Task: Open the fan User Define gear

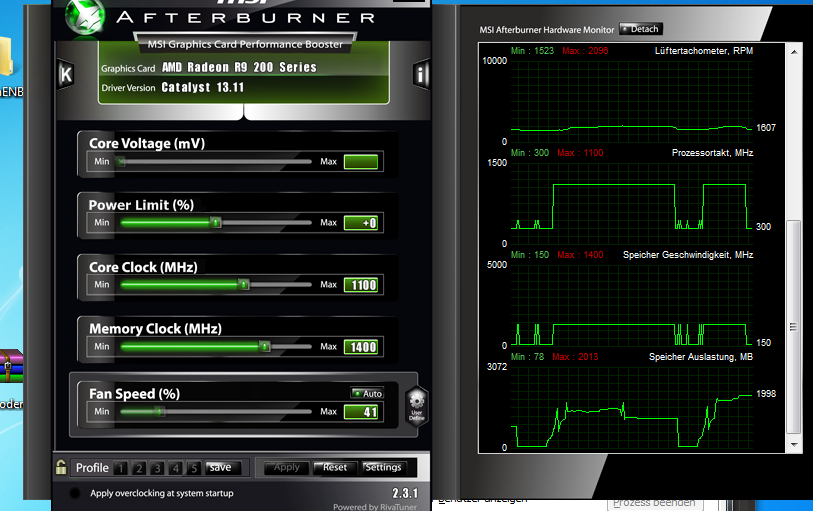Action: point(417,406)
